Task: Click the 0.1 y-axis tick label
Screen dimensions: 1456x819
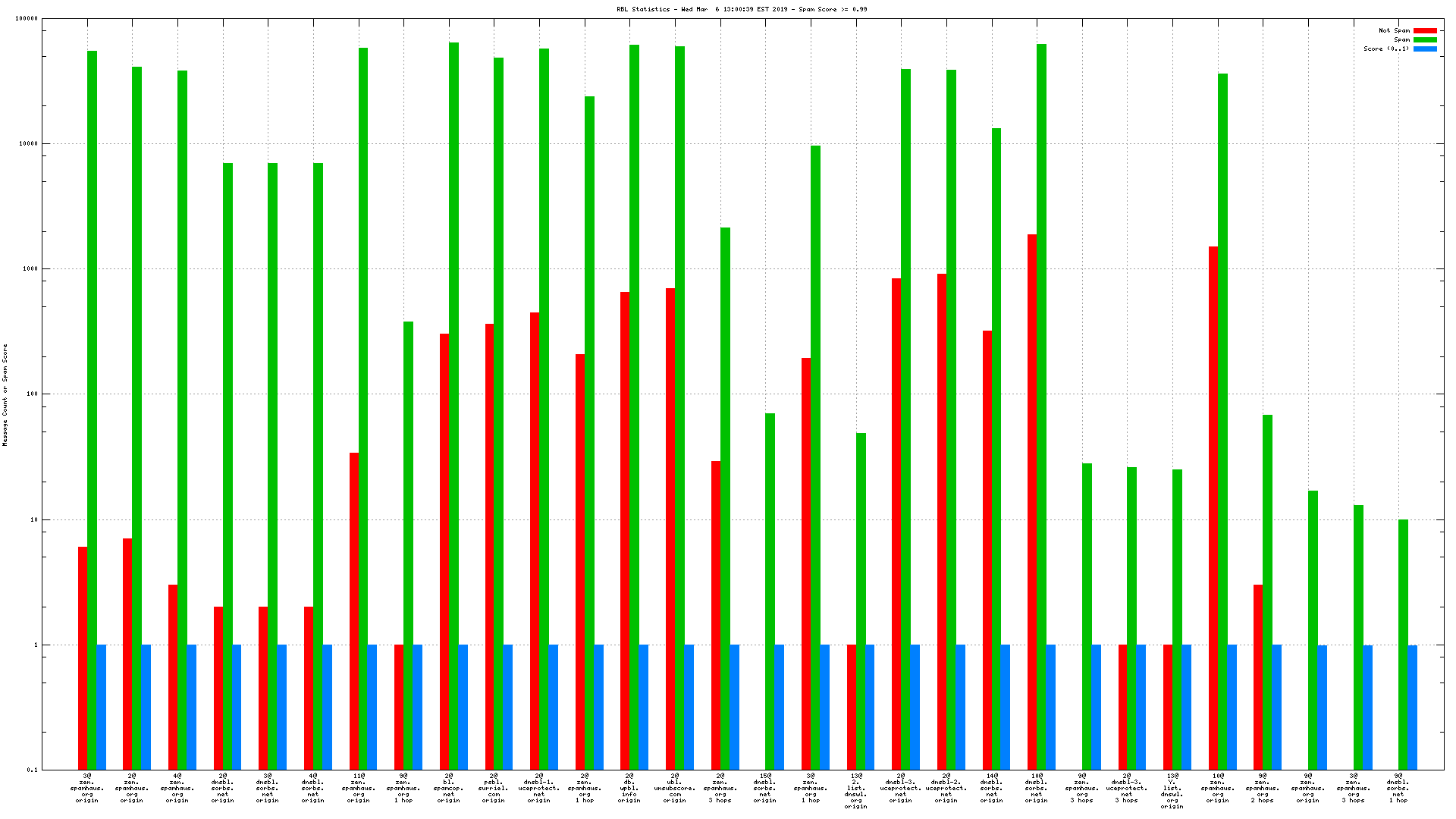Action: click(x=32, y=770)
